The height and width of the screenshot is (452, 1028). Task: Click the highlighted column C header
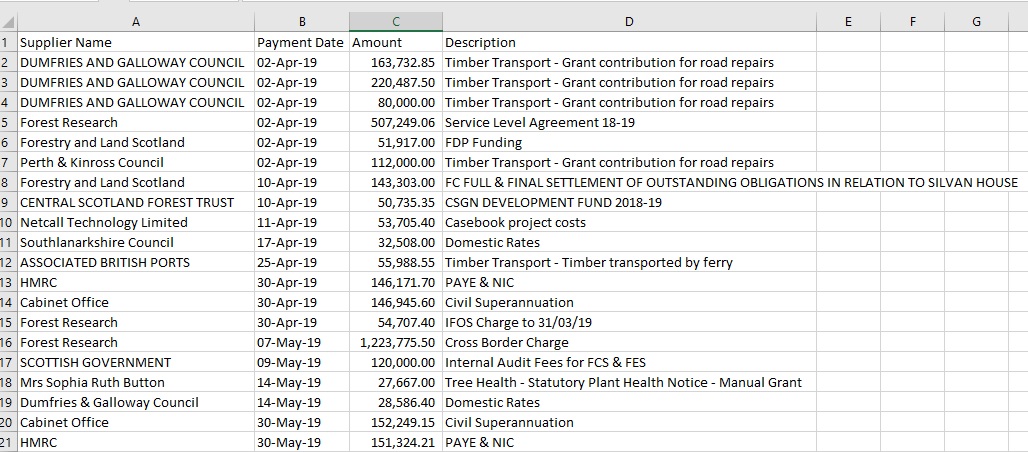pyautogui.click(x=395, y=22)
